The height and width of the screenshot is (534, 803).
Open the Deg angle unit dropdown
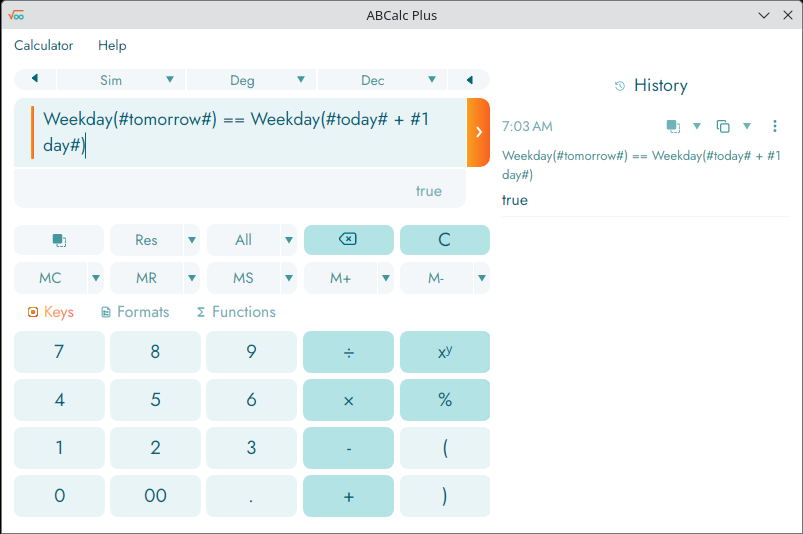(301, 80)
